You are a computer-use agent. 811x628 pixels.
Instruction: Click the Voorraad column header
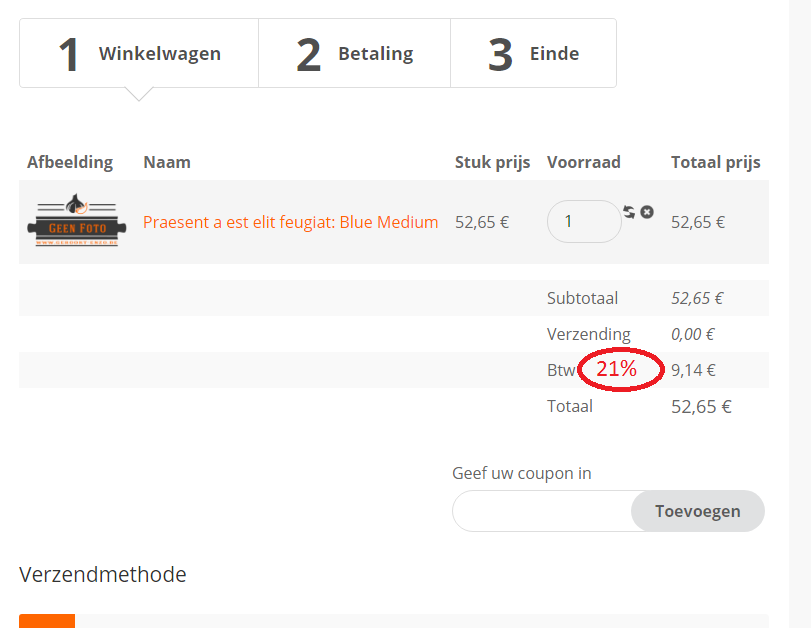pyautogui.click(x=584, y=162)
